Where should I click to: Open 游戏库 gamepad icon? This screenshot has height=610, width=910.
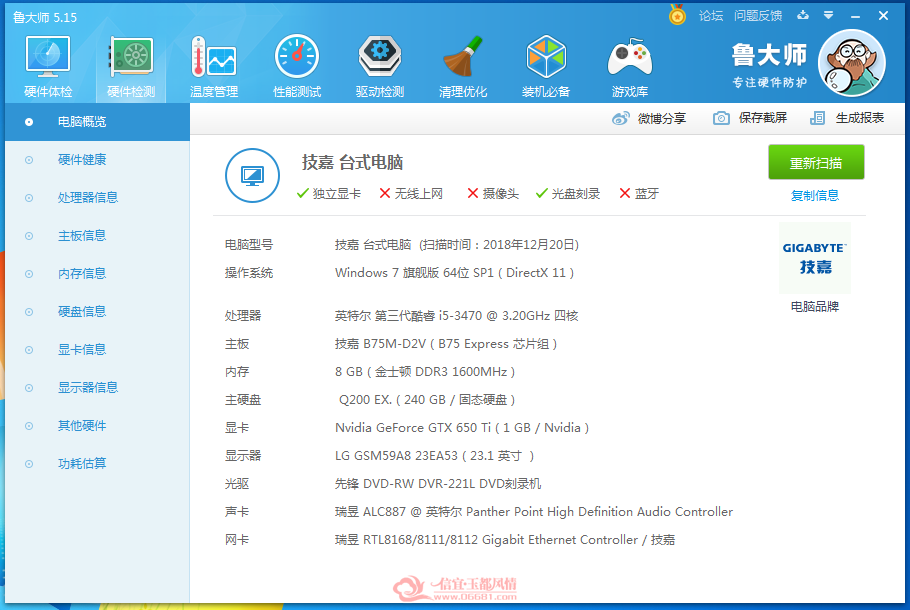pos(630,57)
